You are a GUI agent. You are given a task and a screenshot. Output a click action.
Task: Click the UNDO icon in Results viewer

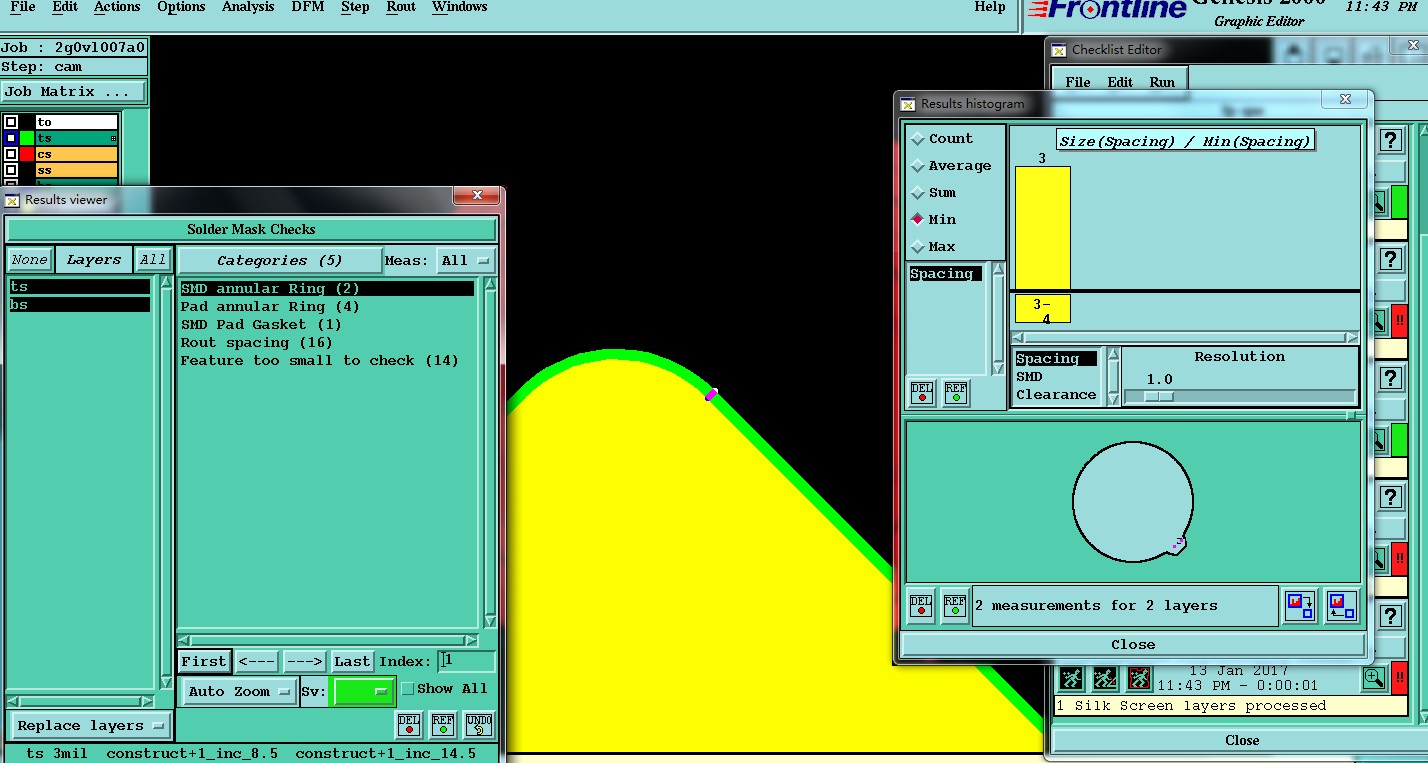coord(479,724)
